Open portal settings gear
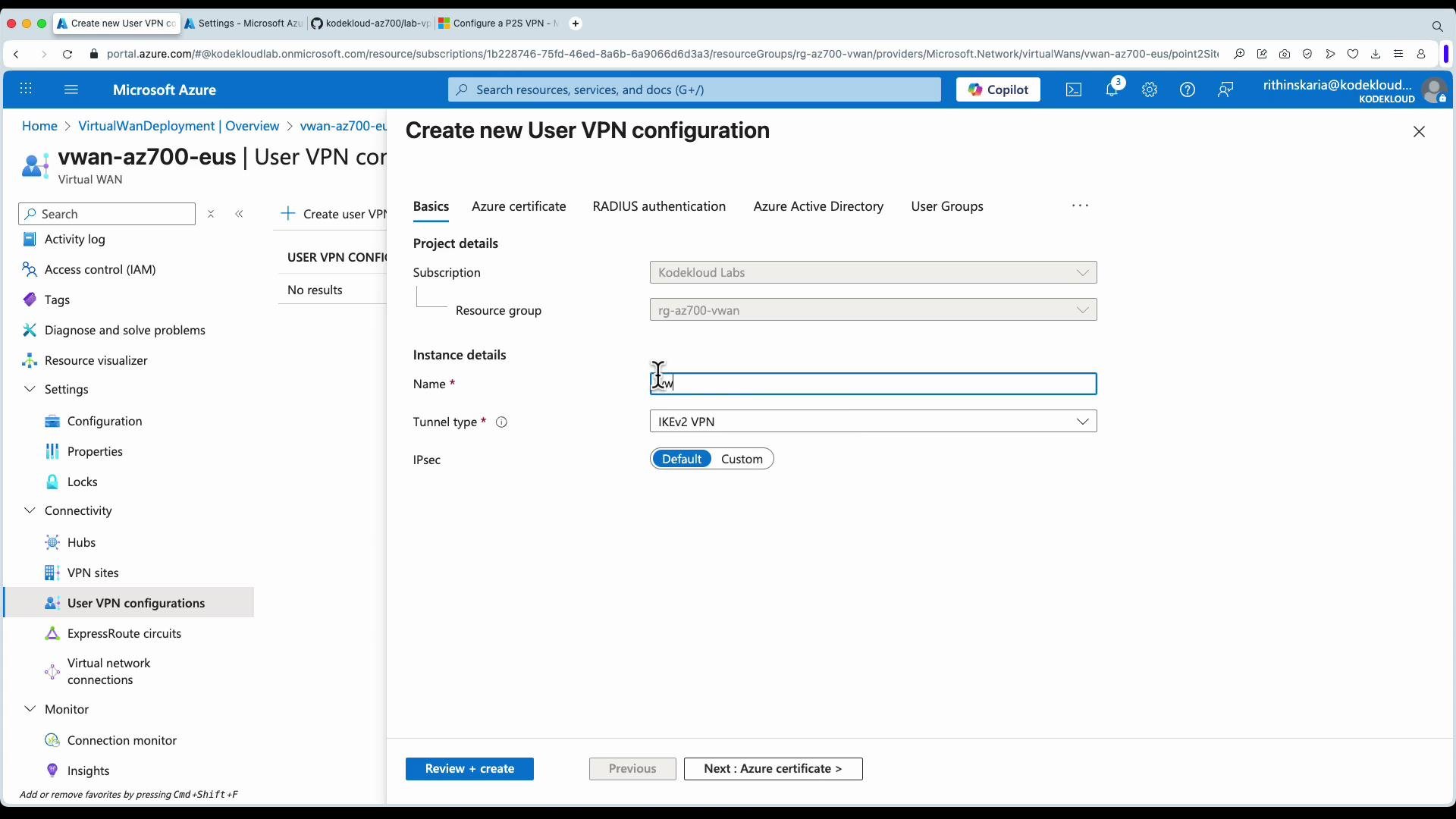 pos(1150,89)
